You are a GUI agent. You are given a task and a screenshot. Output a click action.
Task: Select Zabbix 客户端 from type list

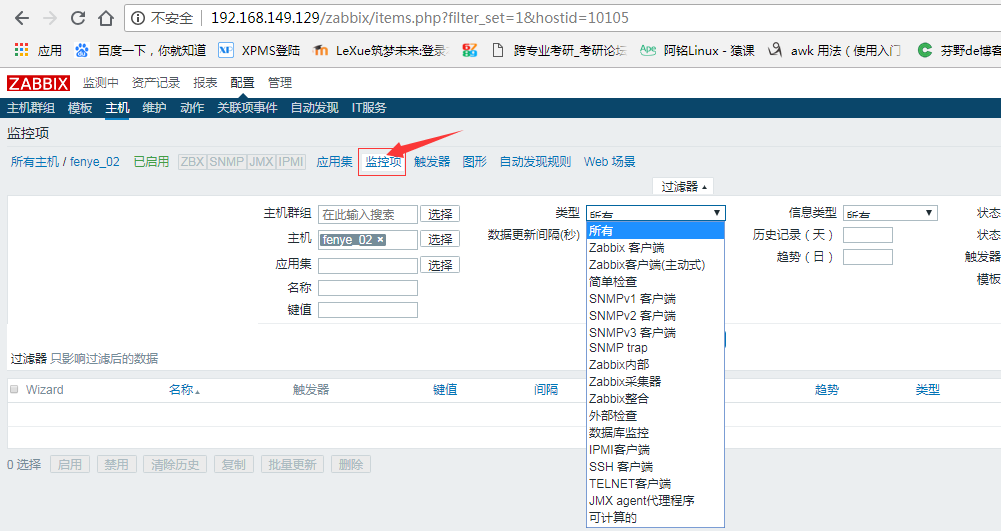pyautogui.click(x=656, y=248)
